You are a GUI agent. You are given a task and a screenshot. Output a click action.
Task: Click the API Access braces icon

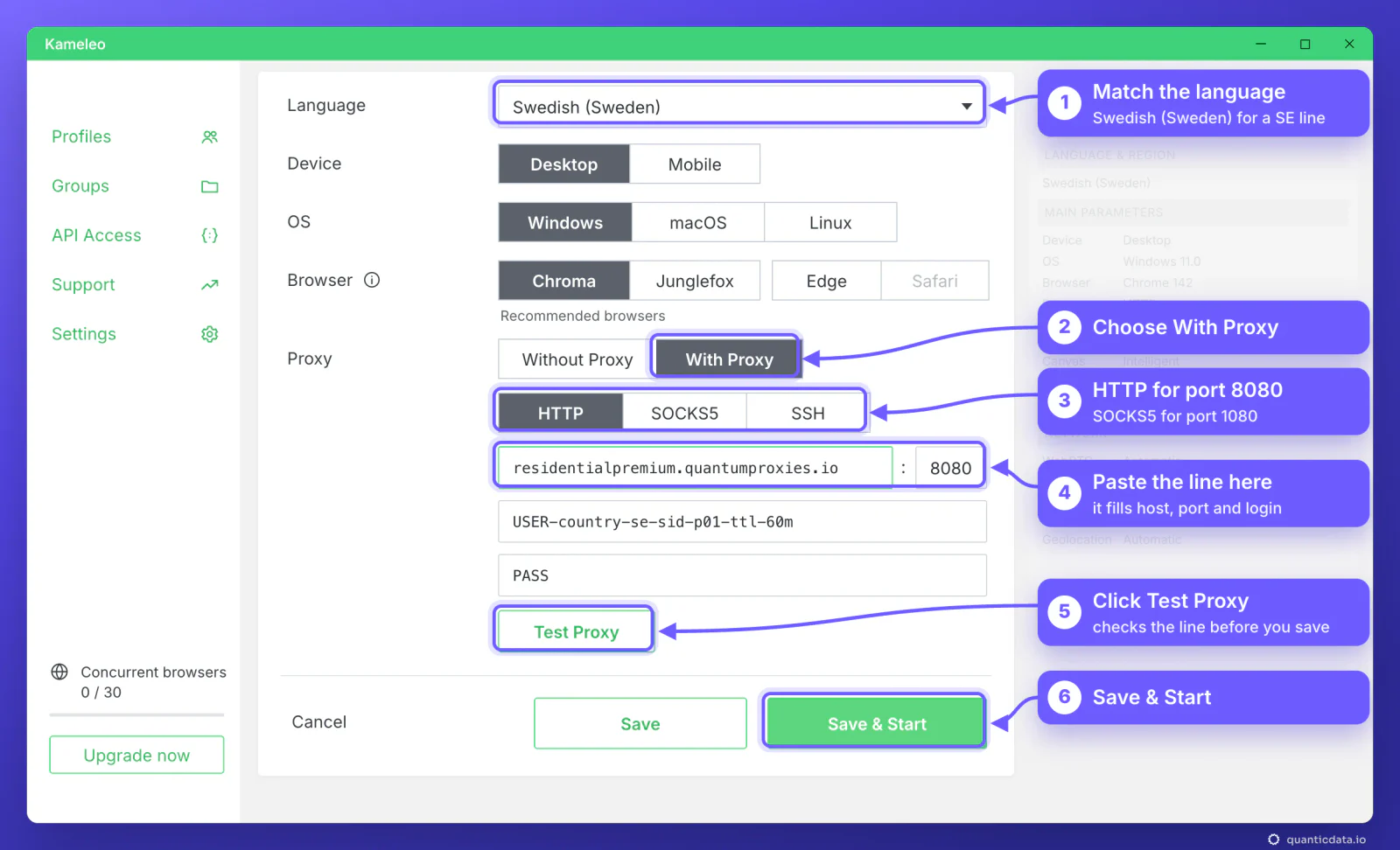pyautogui.click(x=209, y=235)
